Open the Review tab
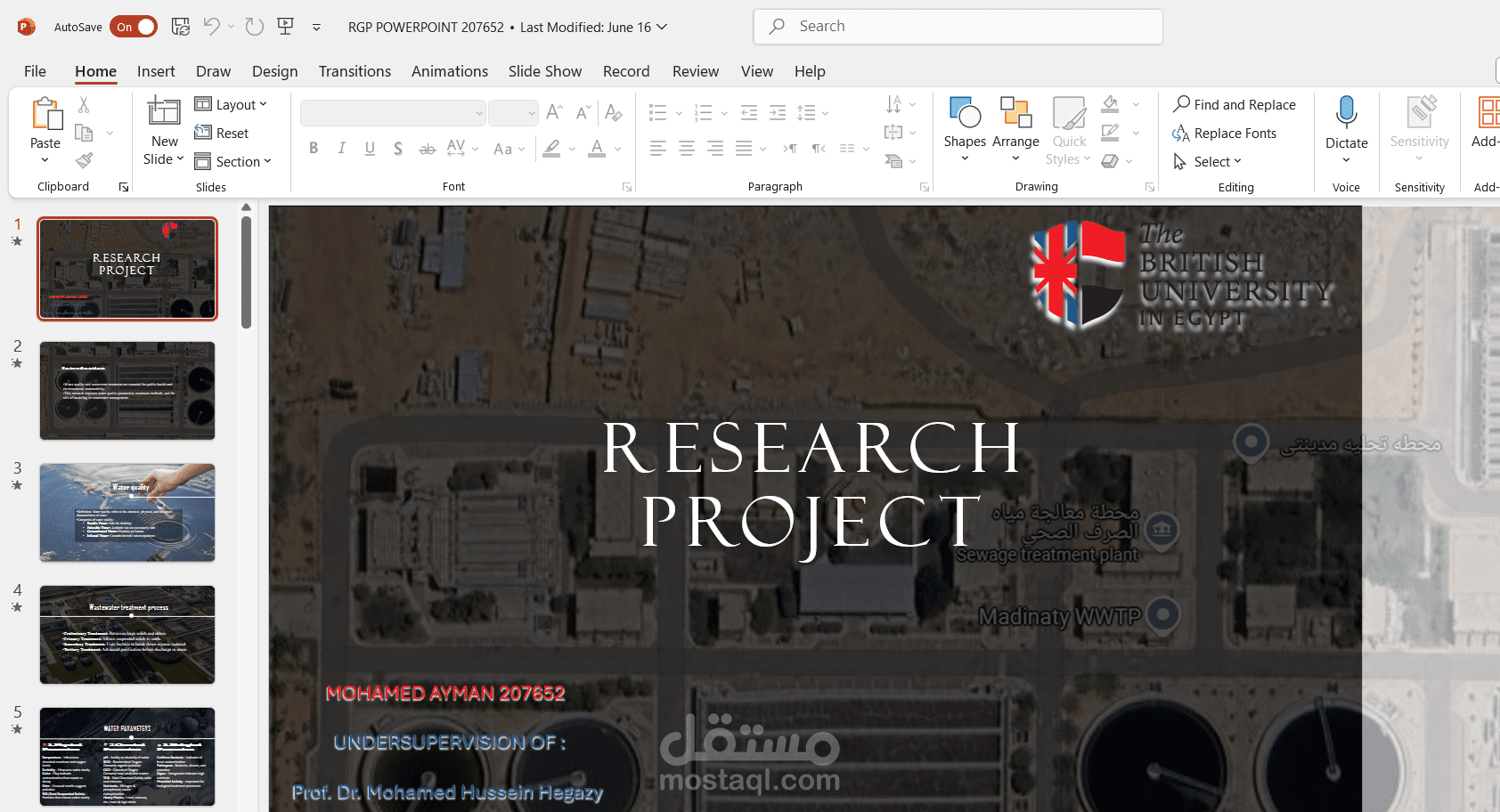 pyautogui.click(x=696, y=71)
